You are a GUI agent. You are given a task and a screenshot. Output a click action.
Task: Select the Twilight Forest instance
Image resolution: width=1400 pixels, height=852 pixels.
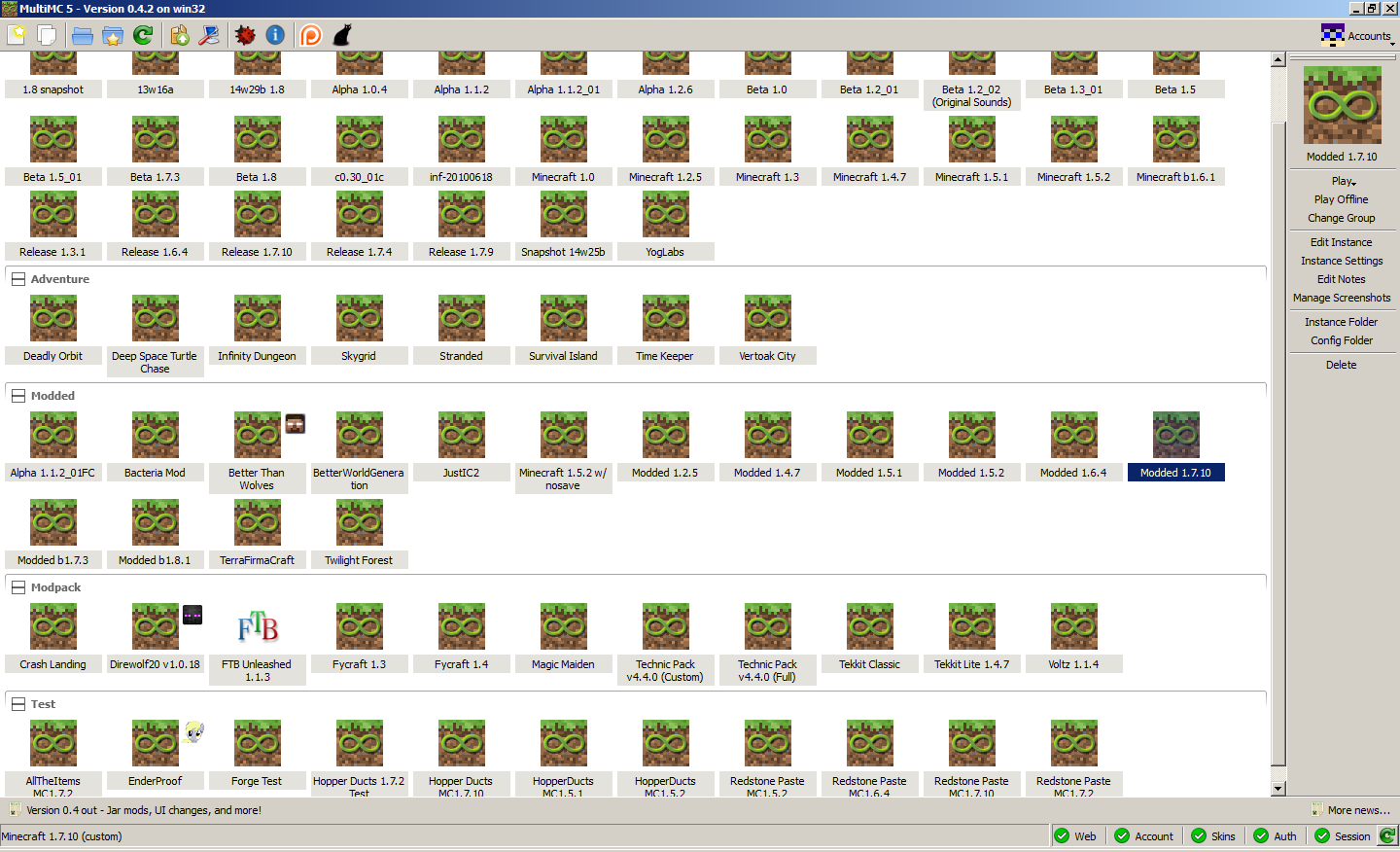pos(359,534)
